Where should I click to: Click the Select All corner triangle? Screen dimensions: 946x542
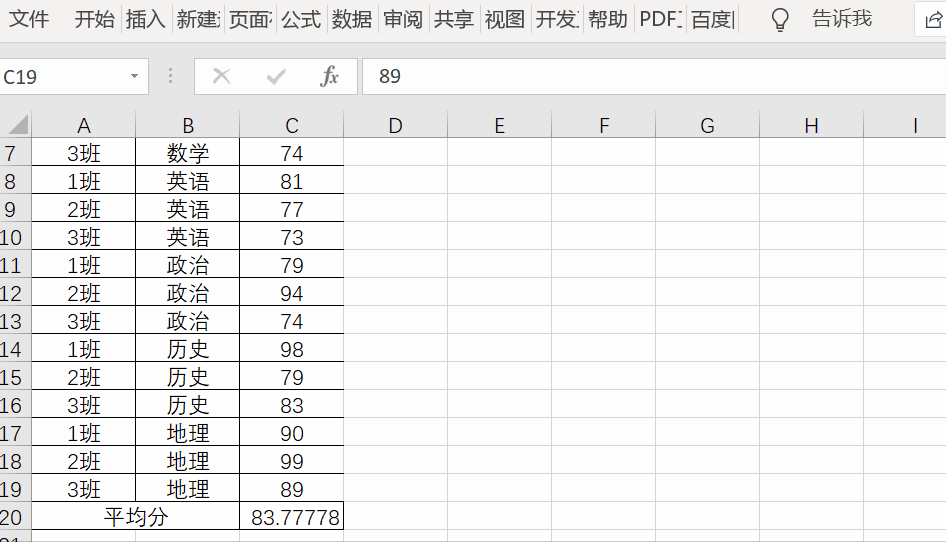coord(16,125)
